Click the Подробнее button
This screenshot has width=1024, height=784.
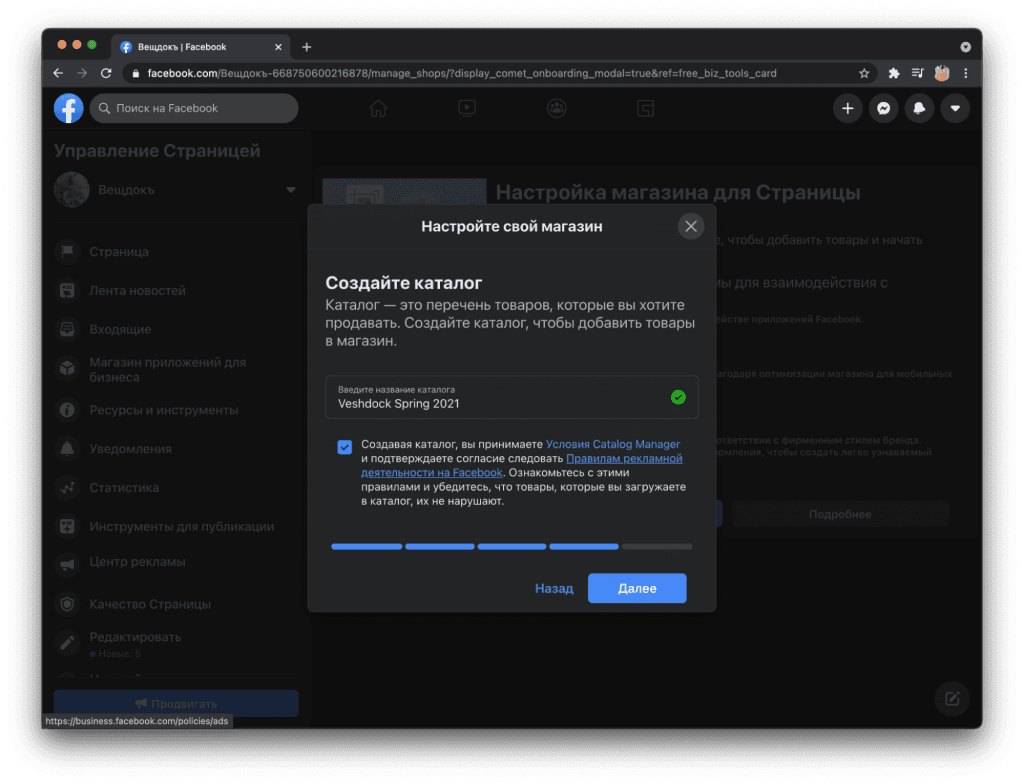click(x=840, y=514)
